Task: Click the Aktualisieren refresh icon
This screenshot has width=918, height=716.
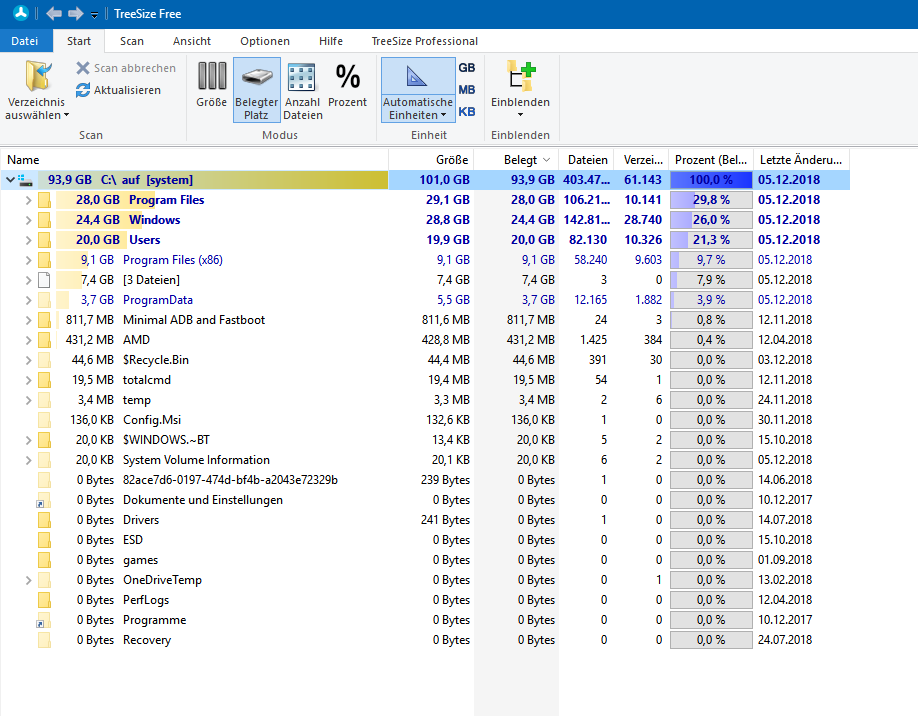Action: [84, 90]
